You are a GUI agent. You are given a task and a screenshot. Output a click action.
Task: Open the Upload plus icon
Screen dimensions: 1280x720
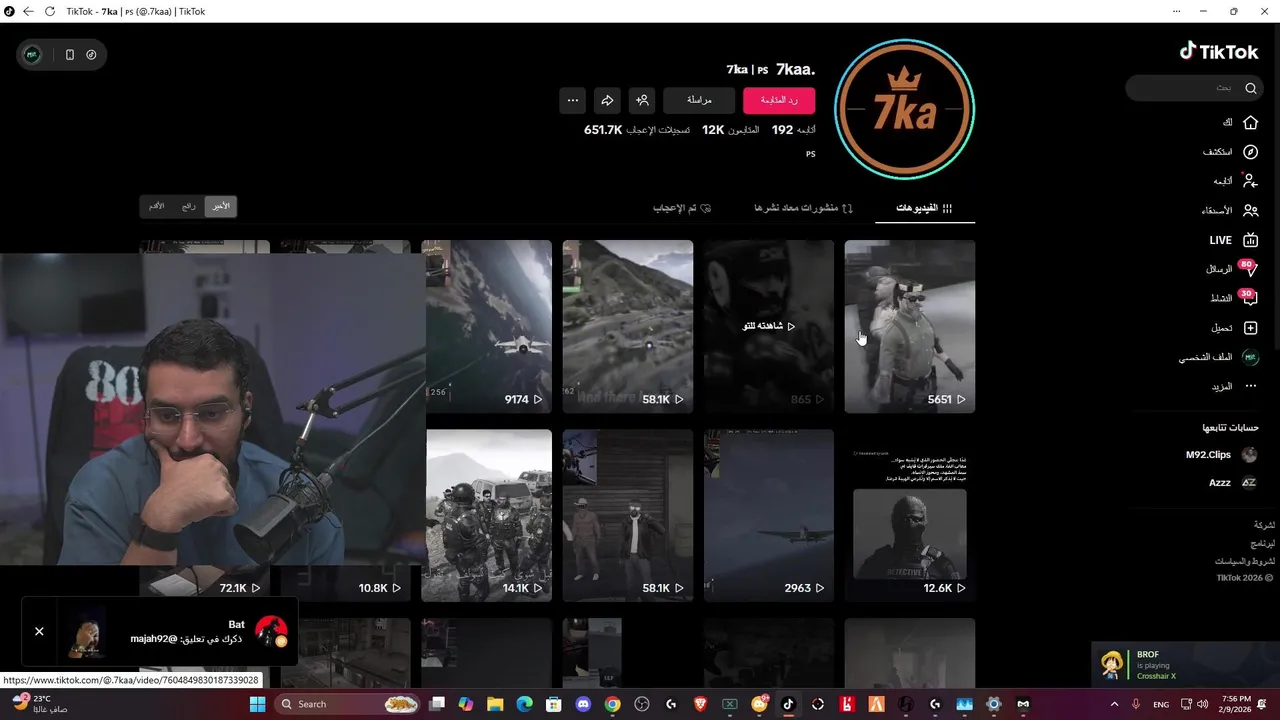pyautogui.click(x=1250, y=328)
